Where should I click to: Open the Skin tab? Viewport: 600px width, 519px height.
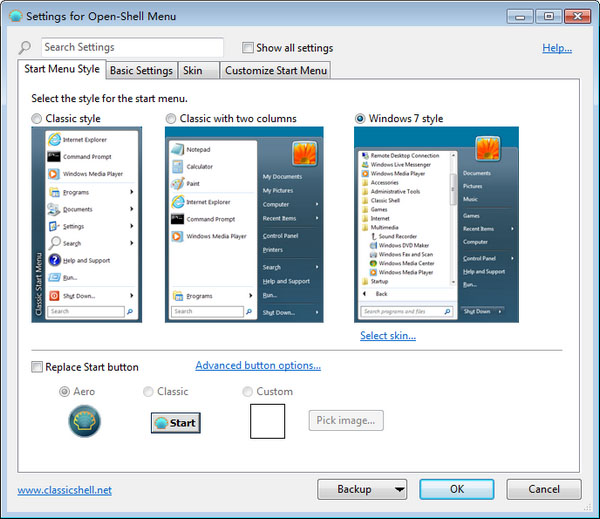click(x=198, y=71)
